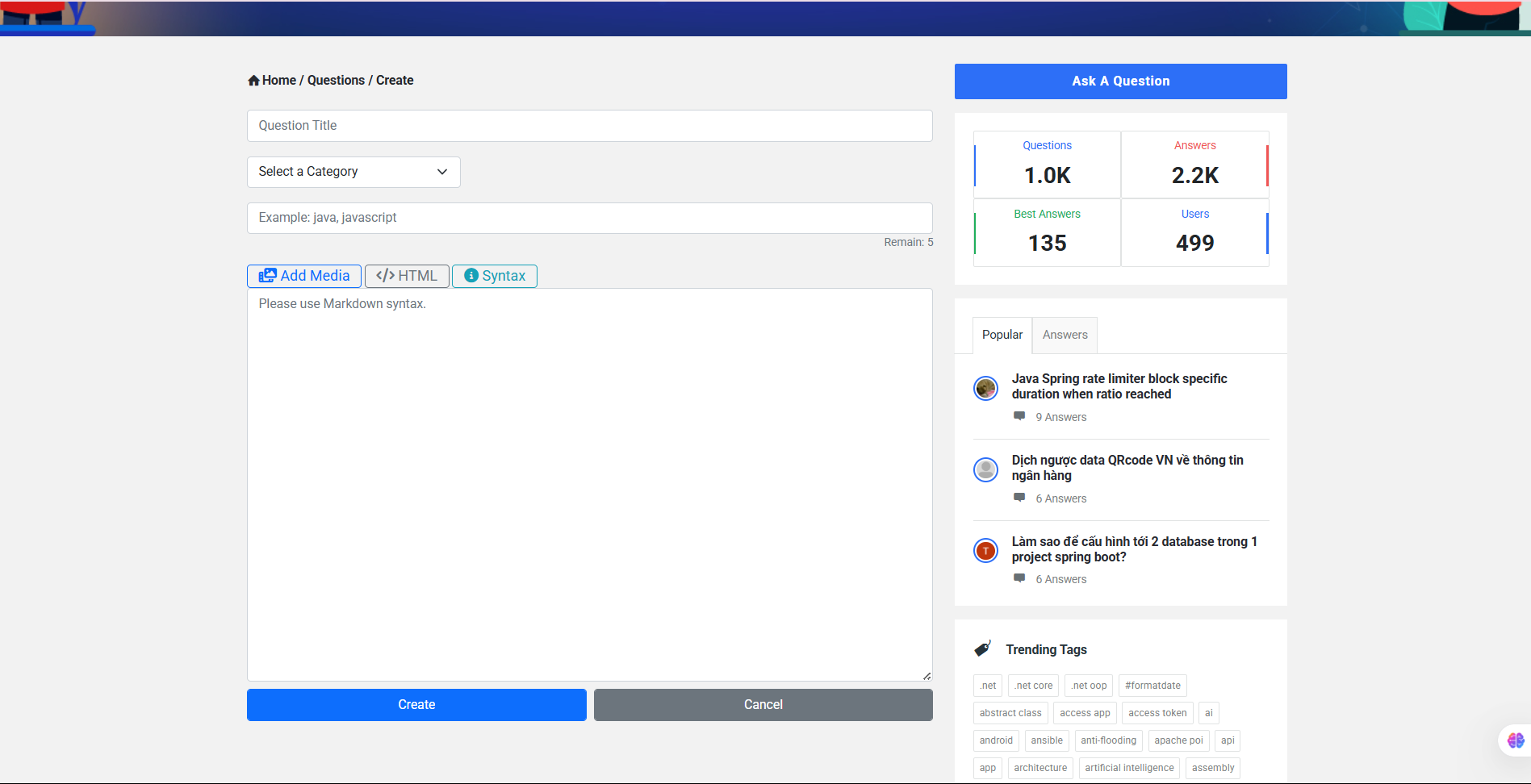Open the Select a Category dropdown
Viewport: 1531px width, 784px height.
click(353, 172)
